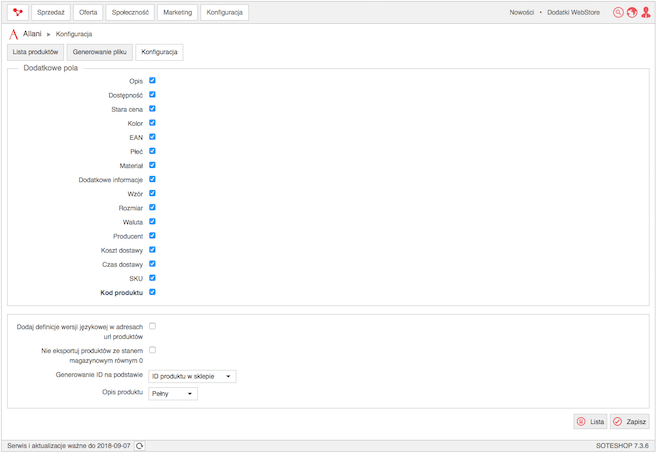Toggle the Kod produktu checkbox
The height and width of the screenshot is (454, 656).
(152, 292)
